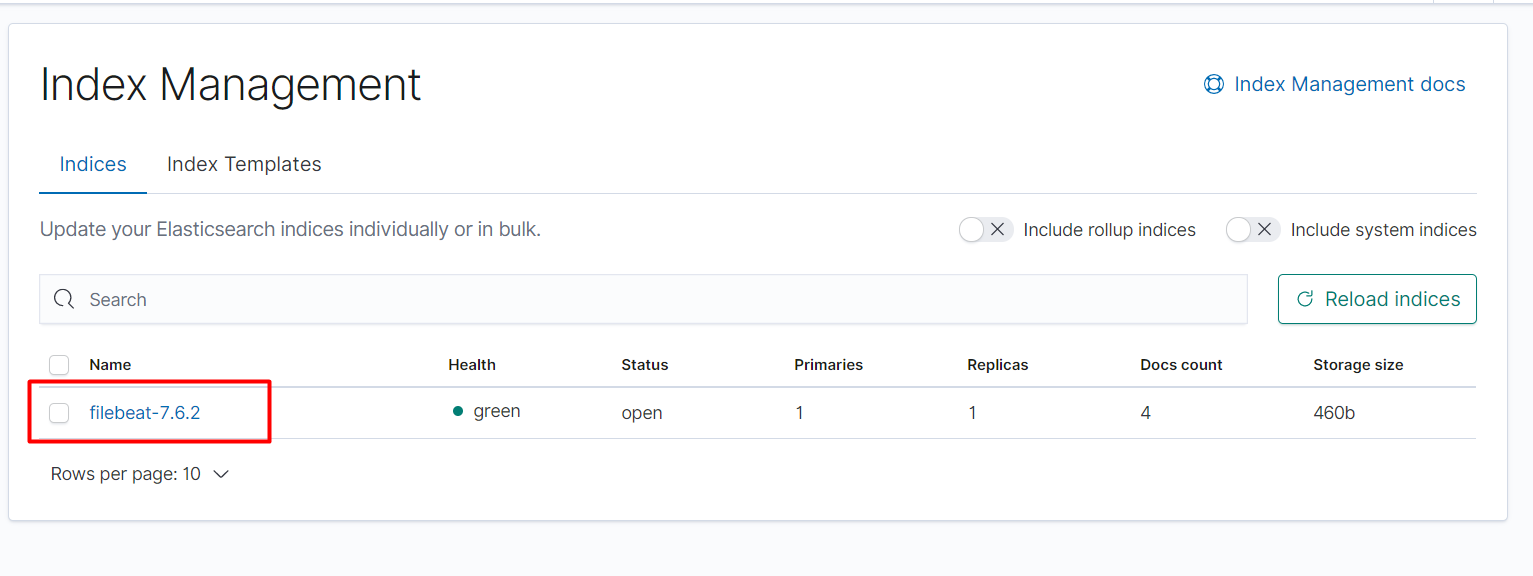Click the refresh icon in Reload indices
The width and height of the screenshot is (1533, 576).
tap(1304, 299)
